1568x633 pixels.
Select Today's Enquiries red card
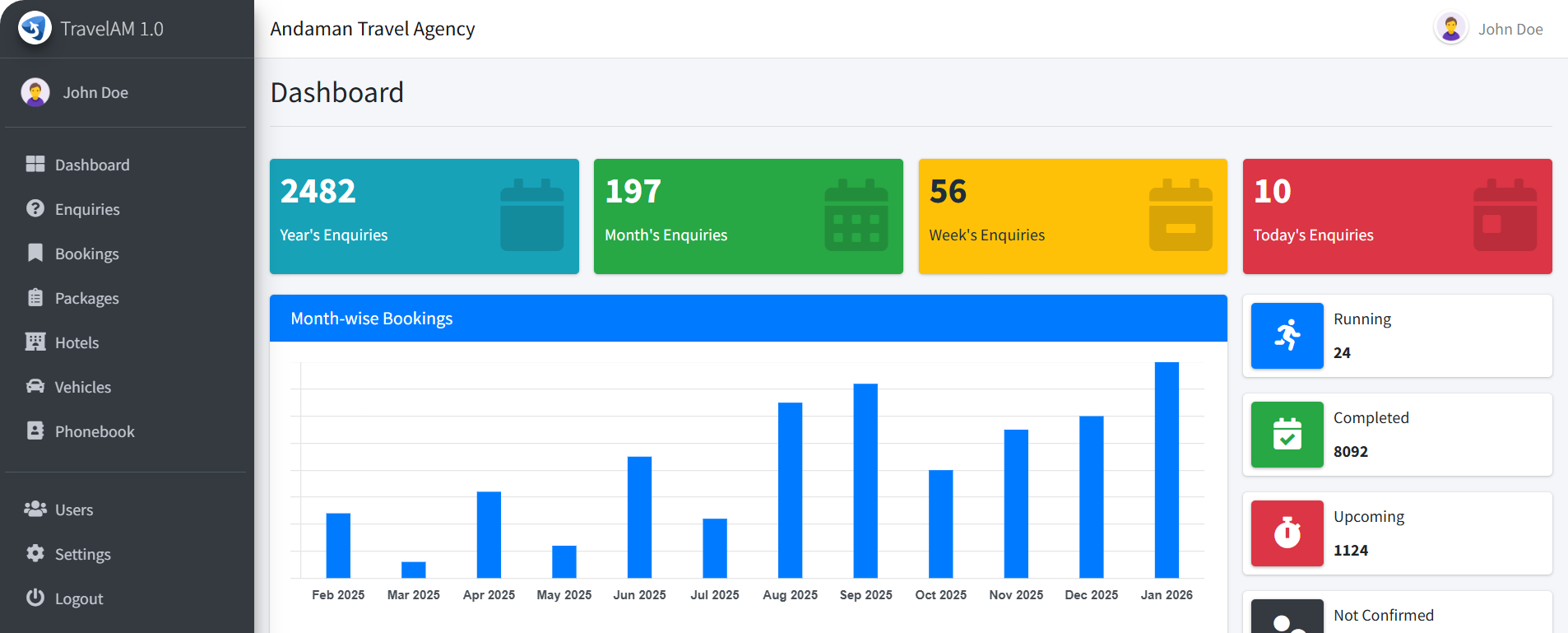click(1397, 216)
